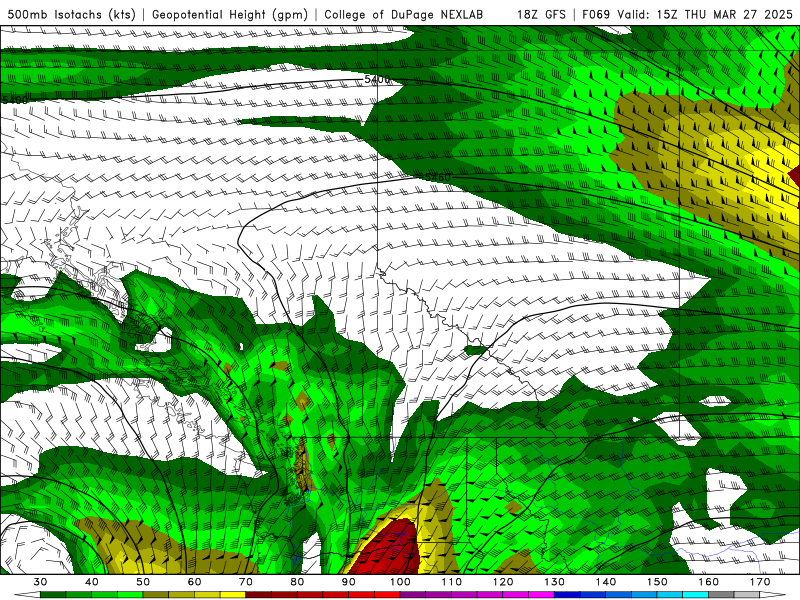800x600 pixels.
Task: Select the "15Z THU MAR 27 2025" valid time
Action: pyautogui.click(x=725, y=14)
